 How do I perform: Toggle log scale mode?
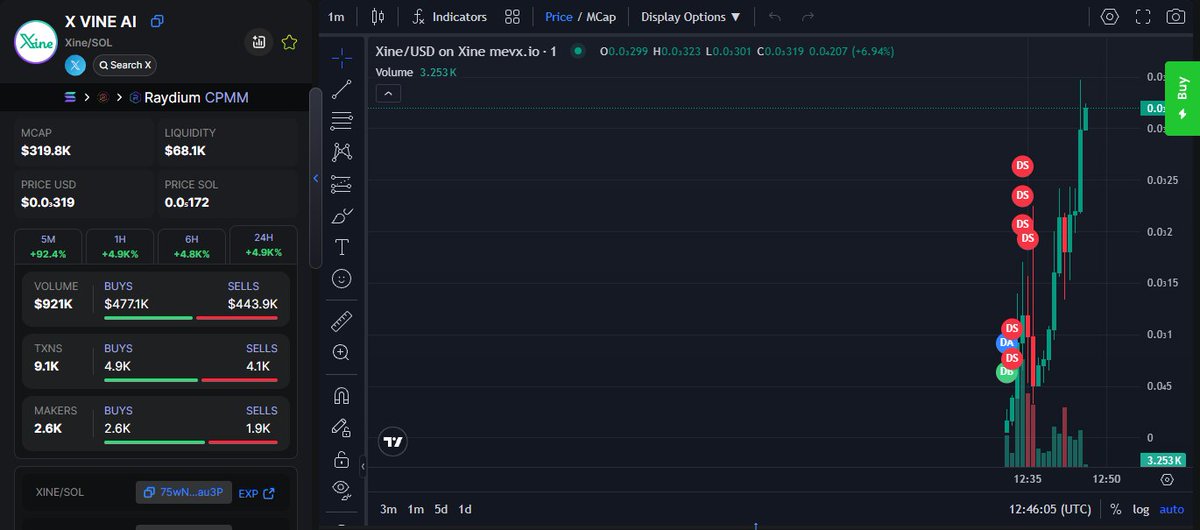click(1140, 509)
